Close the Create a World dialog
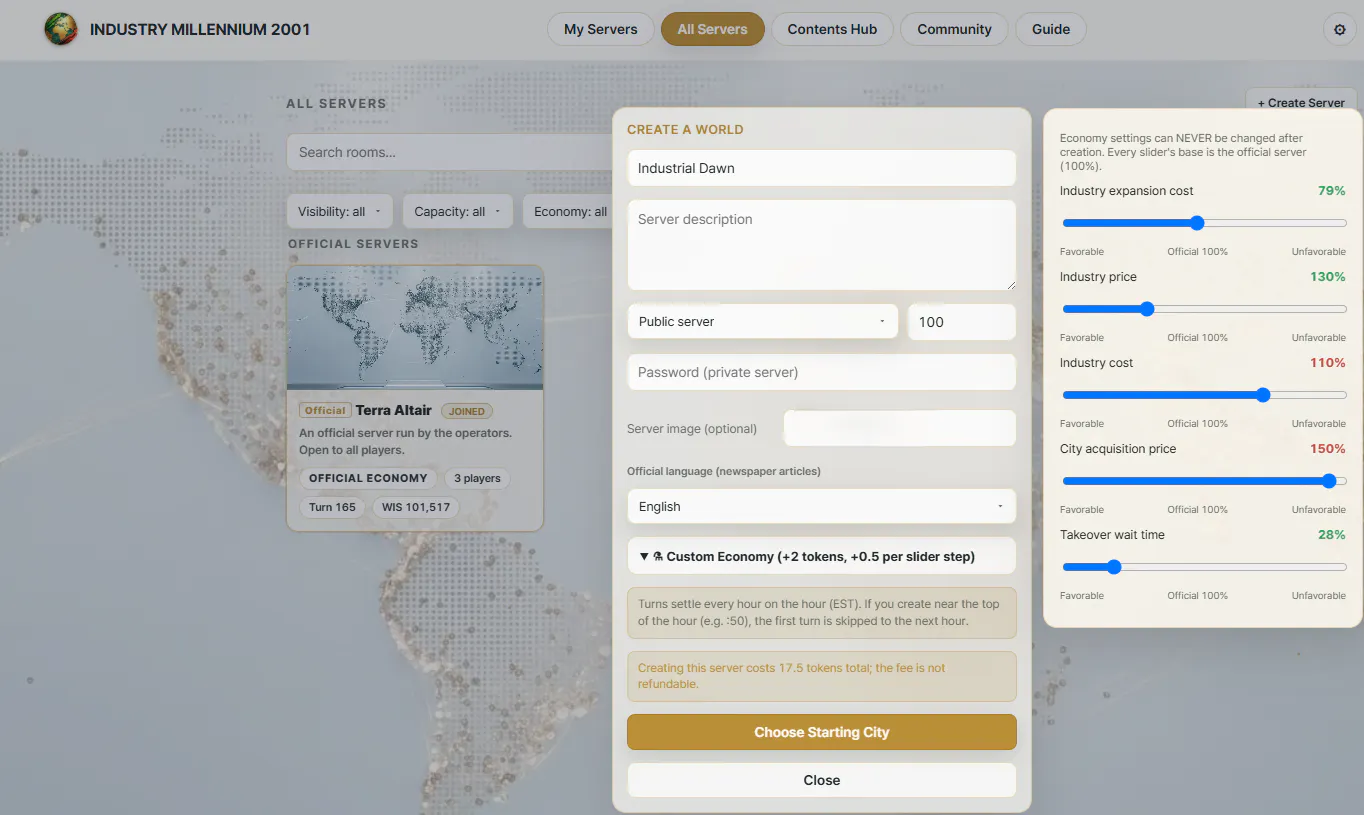 coord(822,780)
